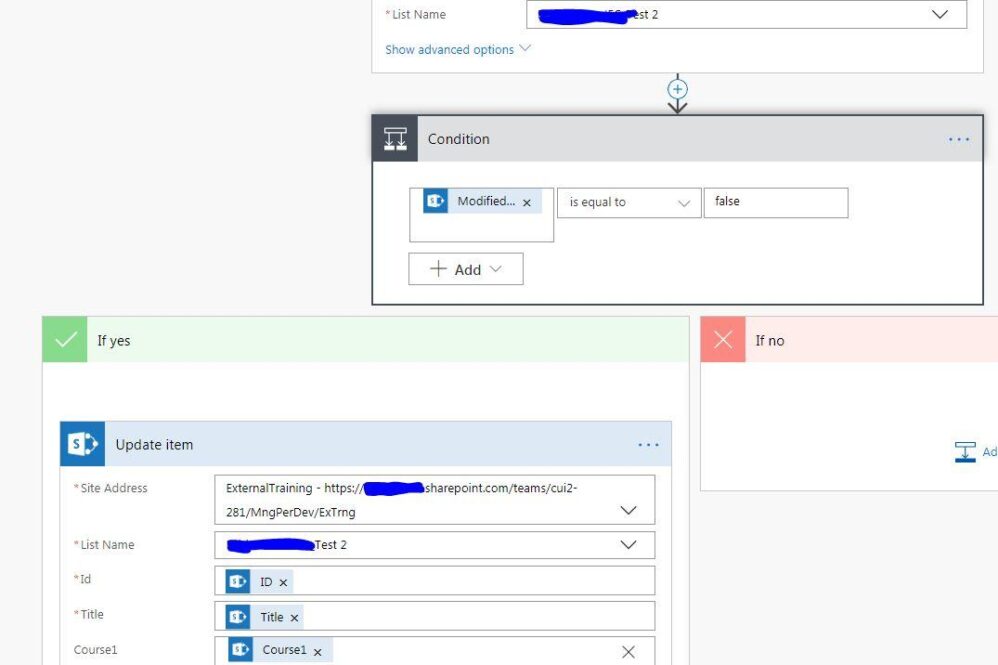This screenshot has height=665, width=998.
Task: Open the Site Address dropdown in Update item
Action: pos(628,510)
